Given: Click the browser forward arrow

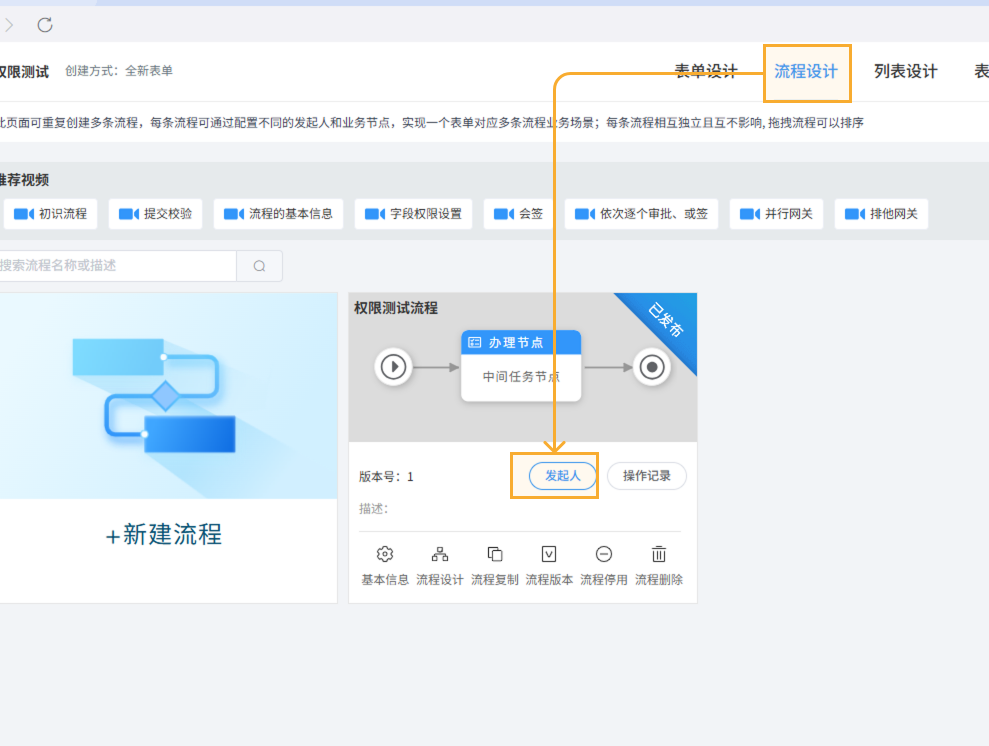Looking at the screenshot, I should pyautogui.click(x=9, y=25).
